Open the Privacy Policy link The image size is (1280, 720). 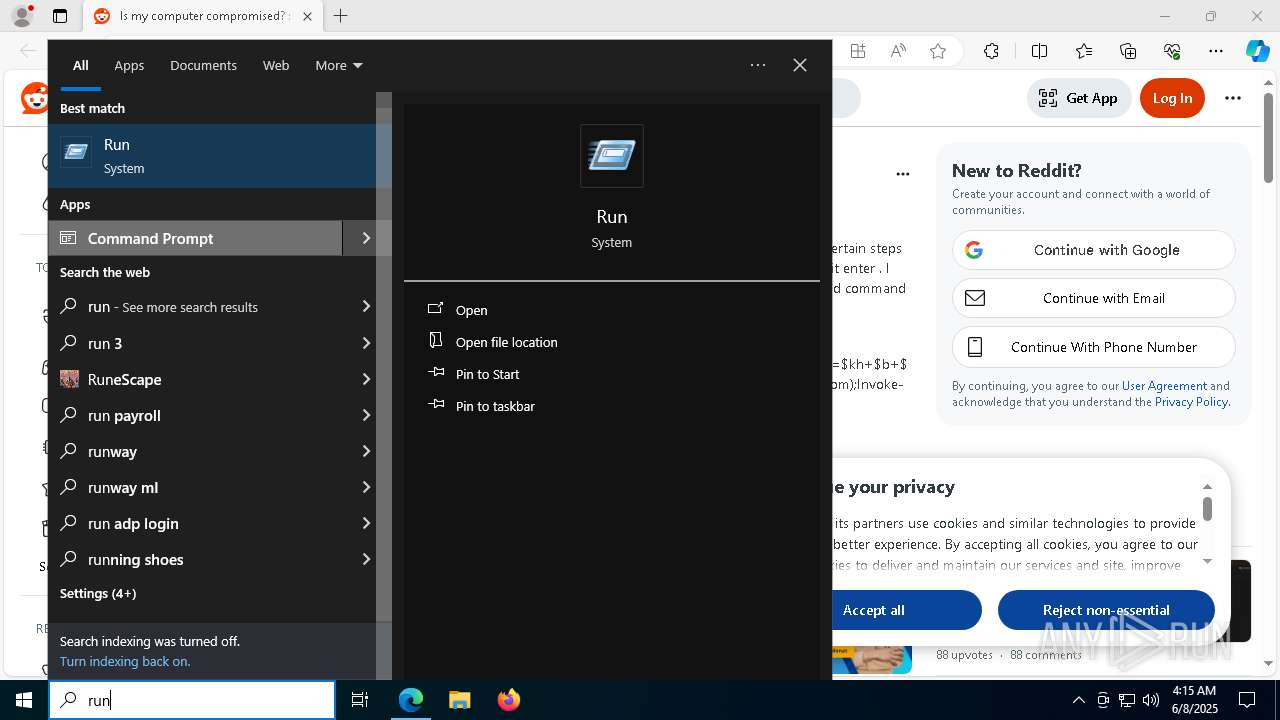pos(1191,402)
